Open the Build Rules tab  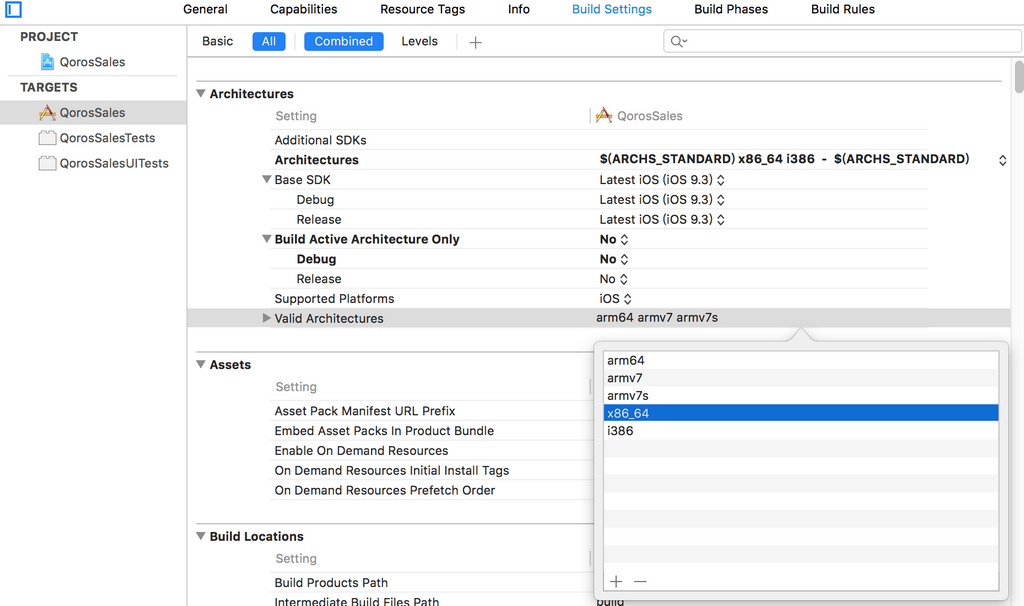842,9
